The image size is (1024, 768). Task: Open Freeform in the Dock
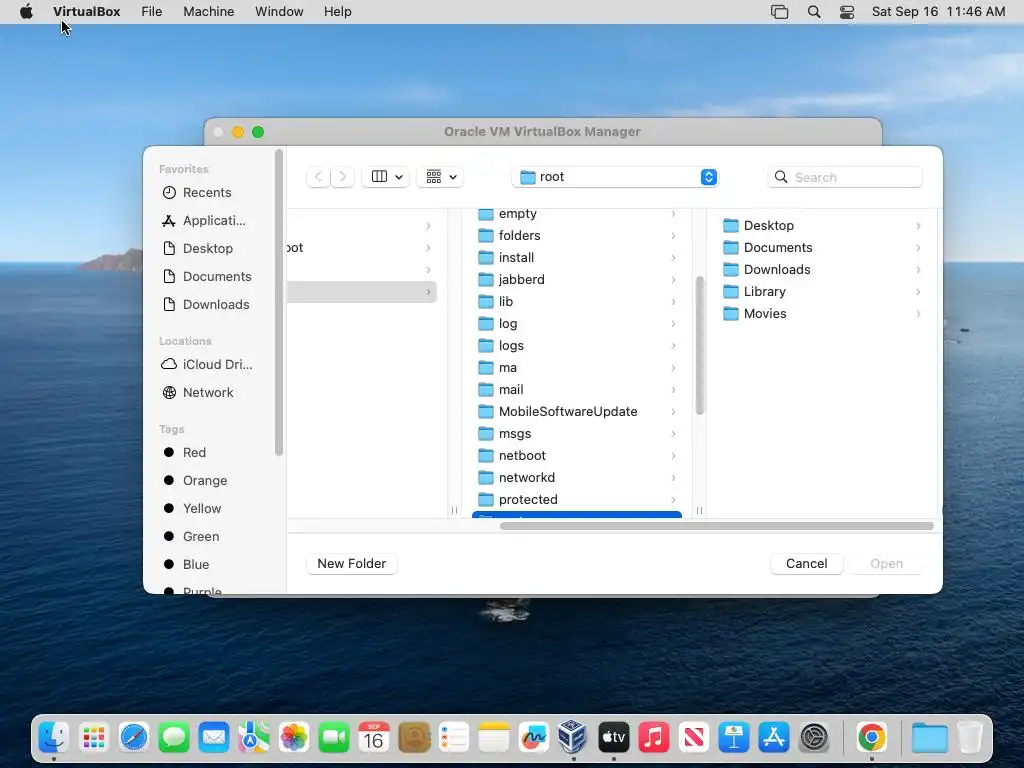coord(534,737)
